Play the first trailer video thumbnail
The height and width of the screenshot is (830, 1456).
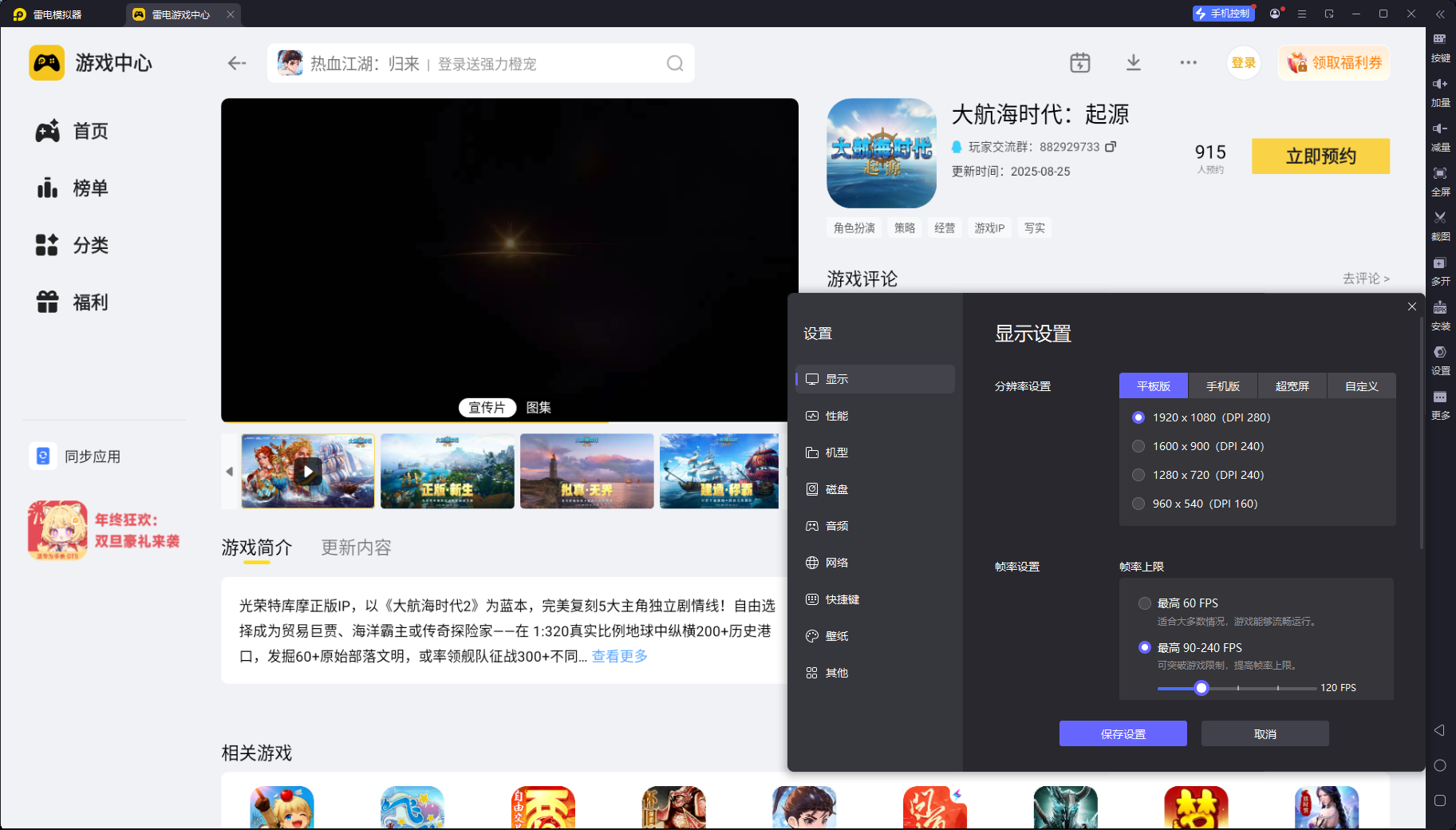click(308, 471)
